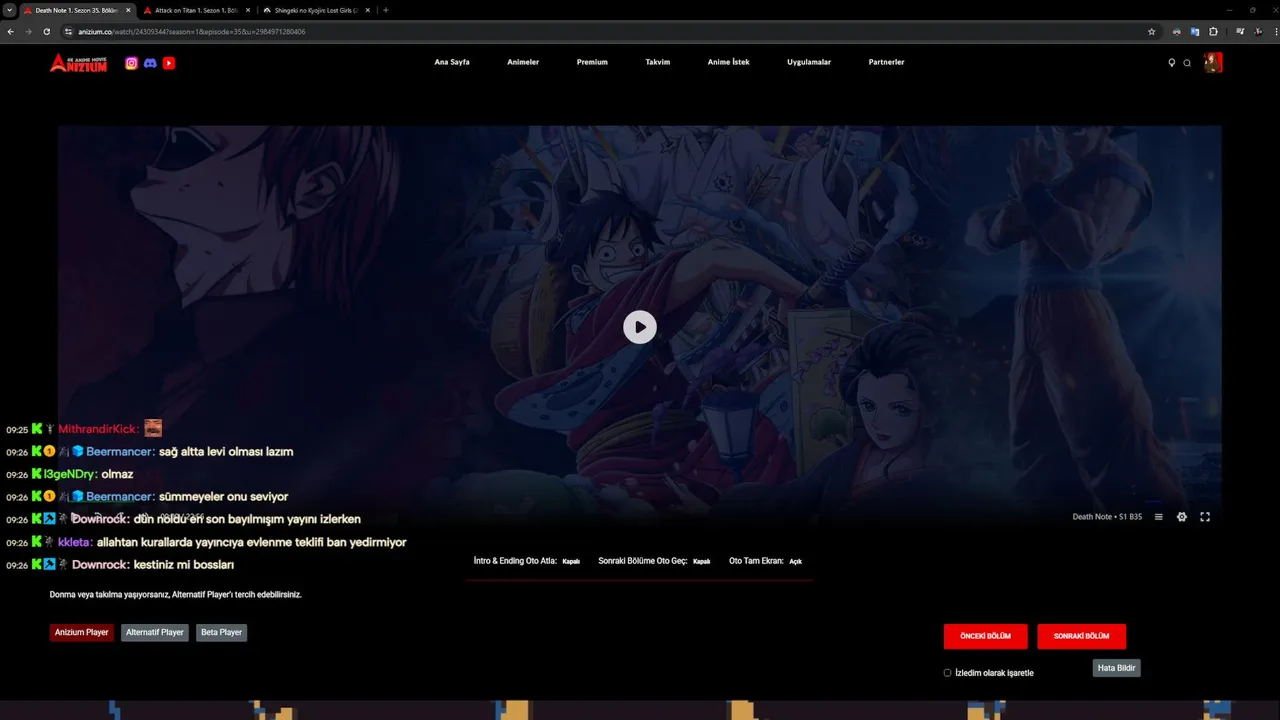This screenshot has height=720, width=1280.
Task: Click the mask extension icon in toolbar
Action: click(1177, 32)
